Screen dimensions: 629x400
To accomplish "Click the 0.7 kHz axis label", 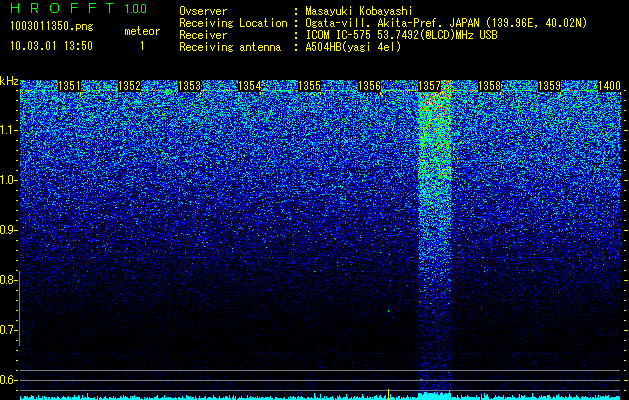I will tap(7, 330).
